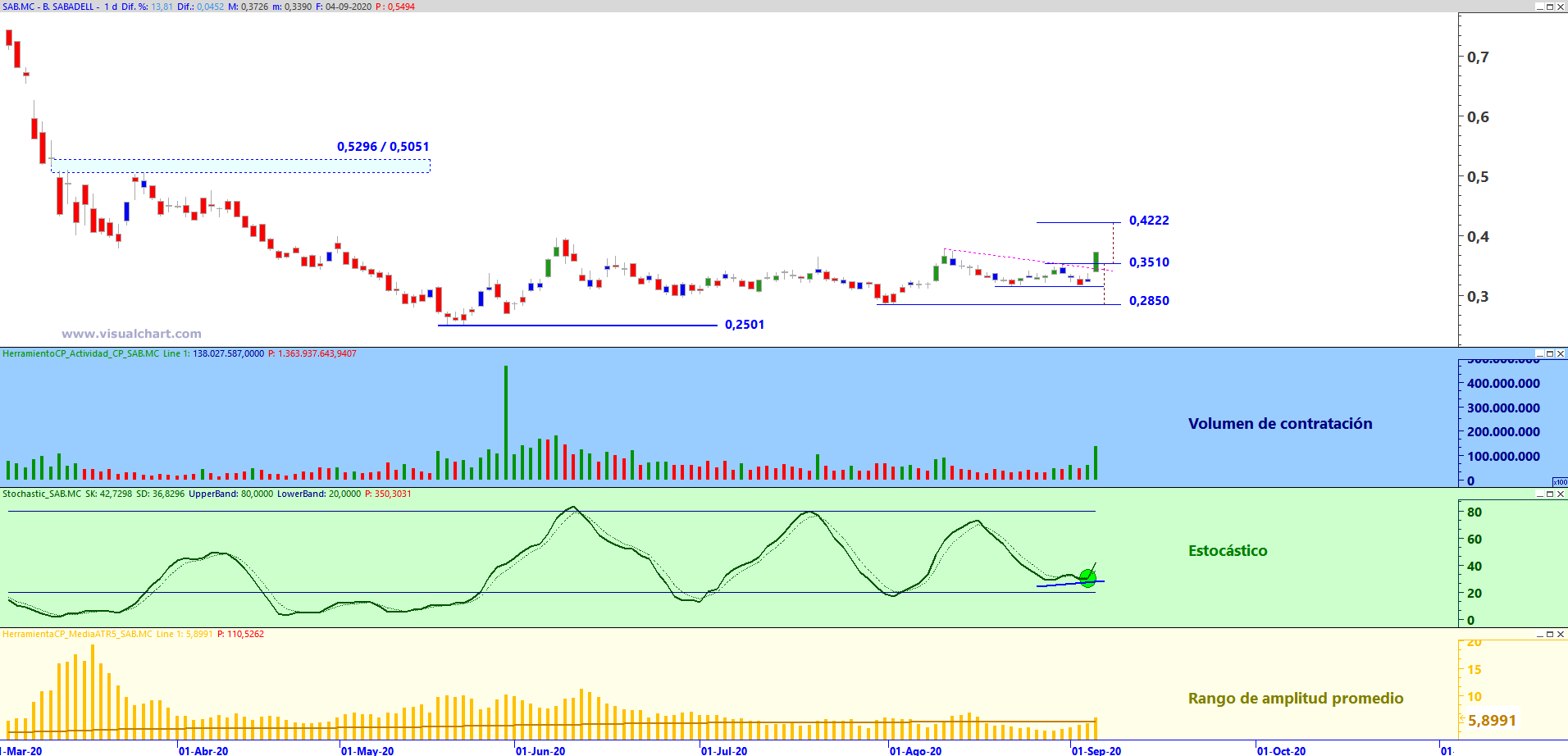Viewport: 1568px width, 756px height.
Task: Click the 01-Ago-20 date on the time axis
Action: pyautogui.click(x=916, y=750)
